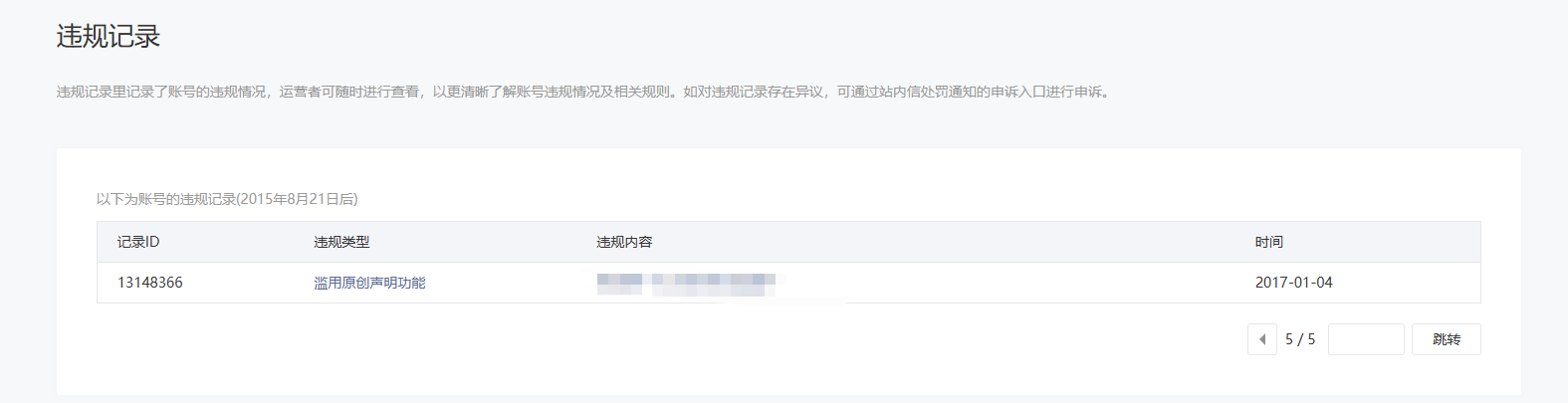Image resolution: width=1568 pixels, height=403 pixels.
Task: Click the 记录ID column header
Action: 138,242
